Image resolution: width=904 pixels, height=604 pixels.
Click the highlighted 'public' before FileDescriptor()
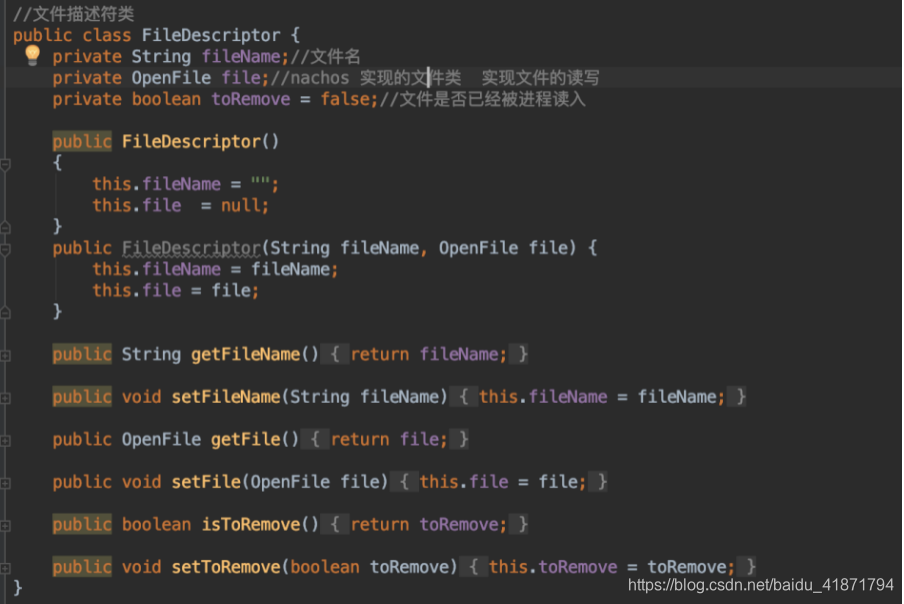pyautogui.click(x=82, y=142)
